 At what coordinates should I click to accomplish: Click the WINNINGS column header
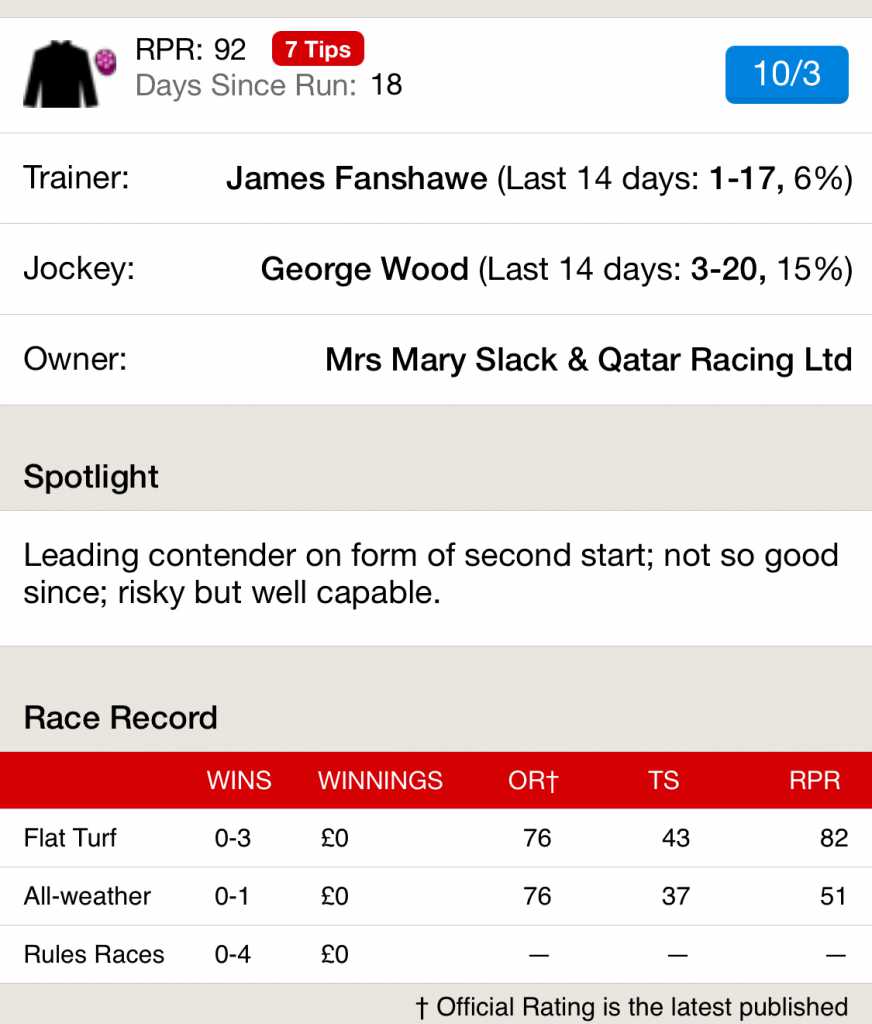380,781
